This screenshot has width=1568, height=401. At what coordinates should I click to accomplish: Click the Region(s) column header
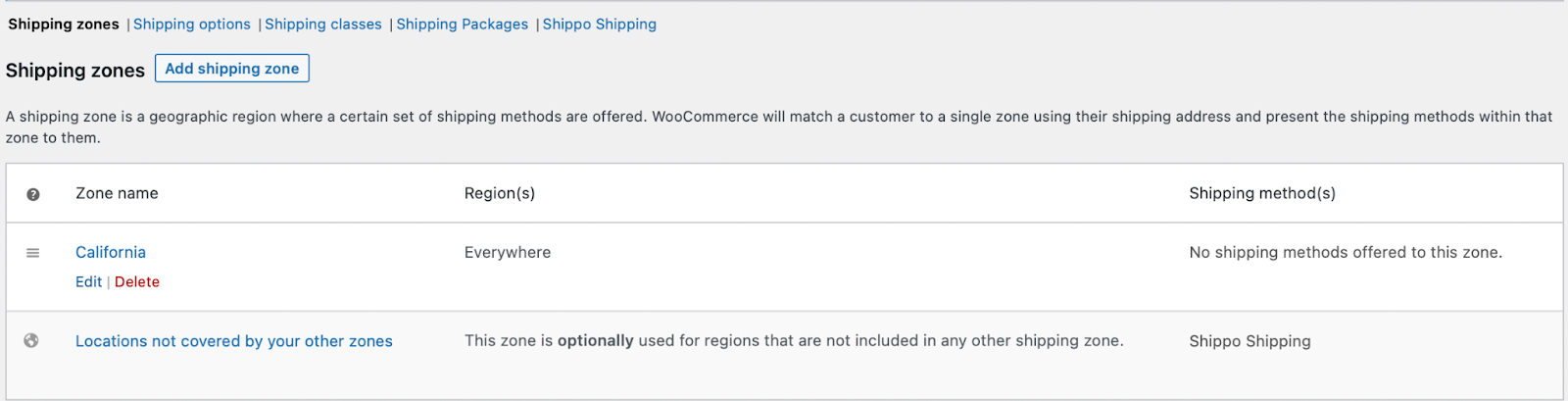(500, 193)
